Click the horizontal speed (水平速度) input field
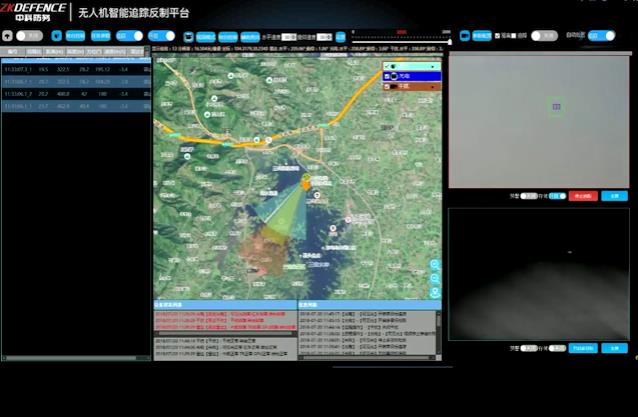 289,37
